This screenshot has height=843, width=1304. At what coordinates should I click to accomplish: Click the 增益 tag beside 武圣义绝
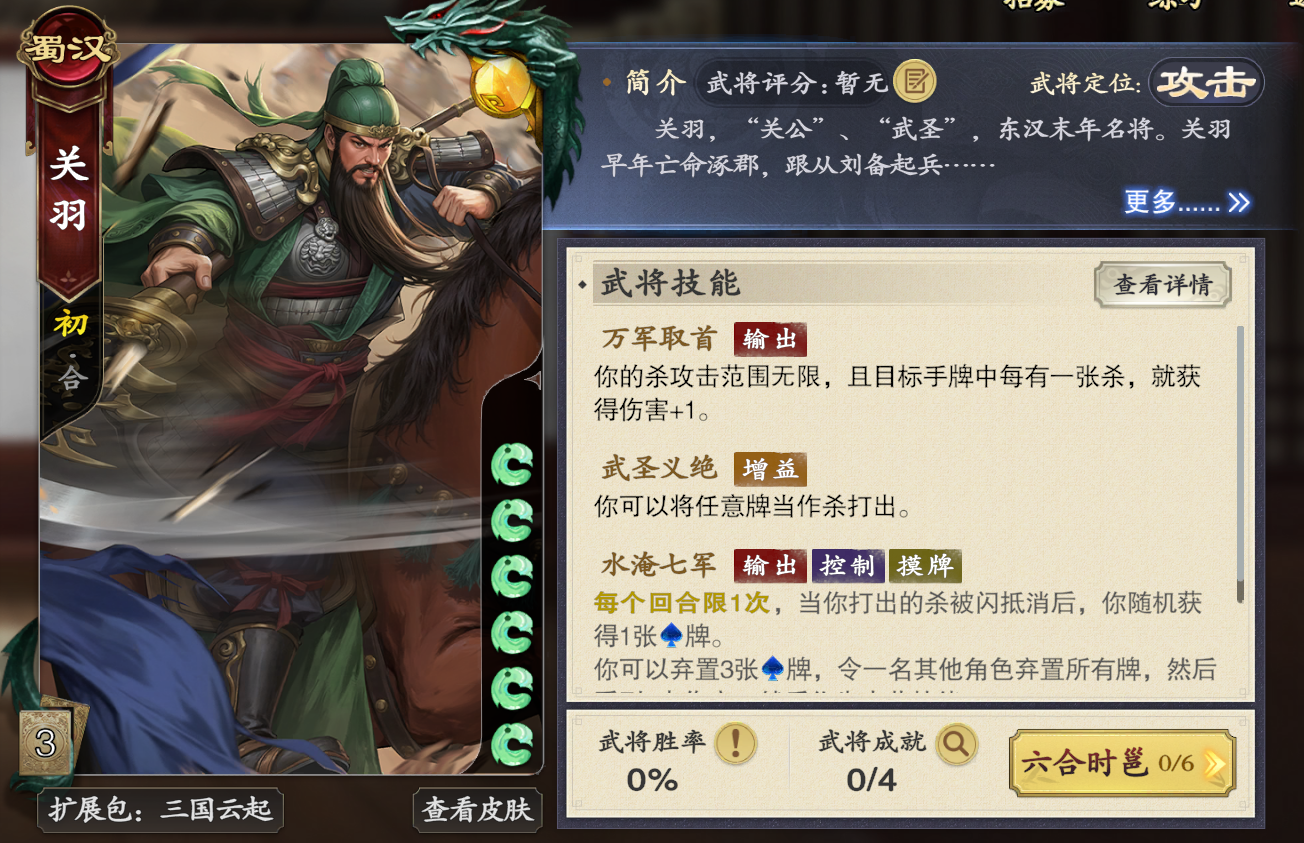click(770, 469)
